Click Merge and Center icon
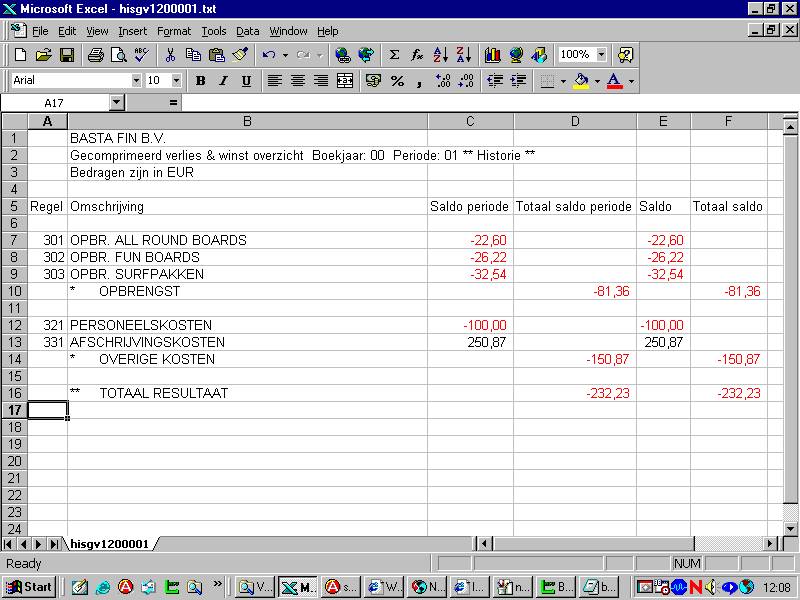 tap(345, 81)
